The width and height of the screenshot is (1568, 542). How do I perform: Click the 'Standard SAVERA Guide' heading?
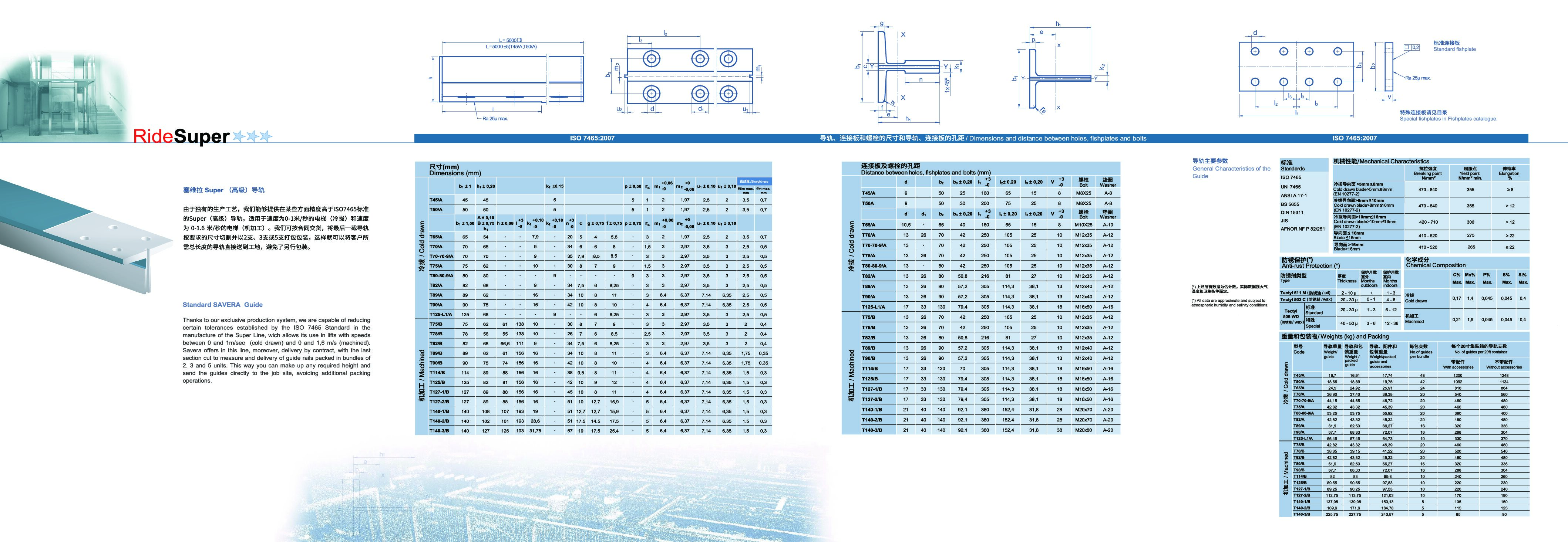click(x=222, y=305)
